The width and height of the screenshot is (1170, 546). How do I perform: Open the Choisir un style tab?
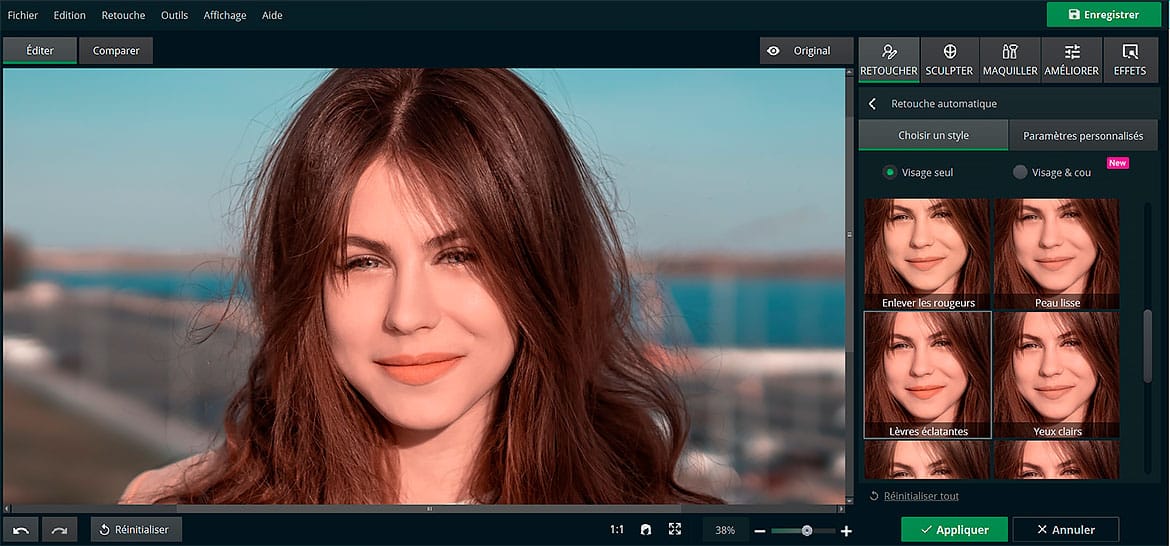coord(933,136)
